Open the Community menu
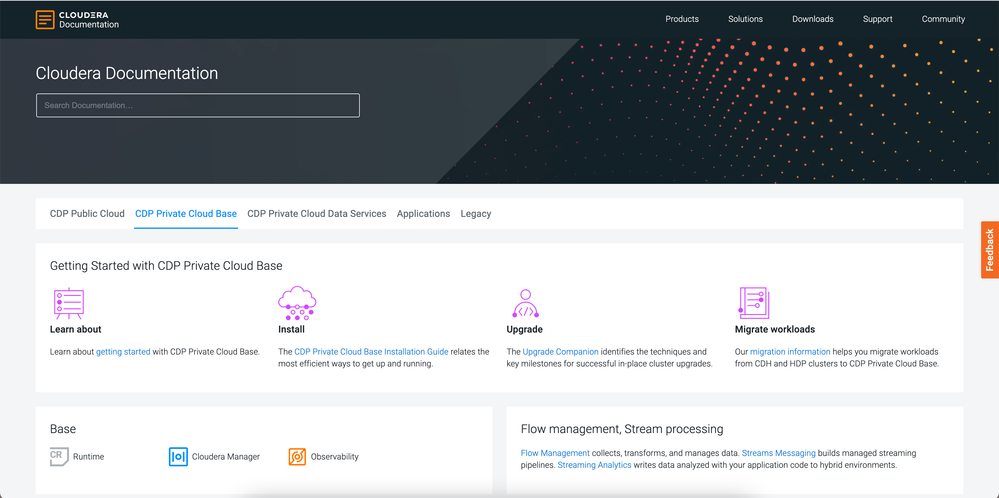 [943, 19]
